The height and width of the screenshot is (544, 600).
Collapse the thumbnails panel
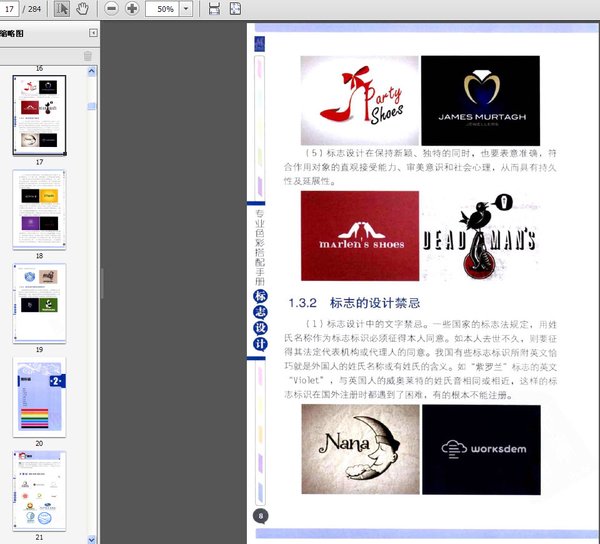coord(93,33)
